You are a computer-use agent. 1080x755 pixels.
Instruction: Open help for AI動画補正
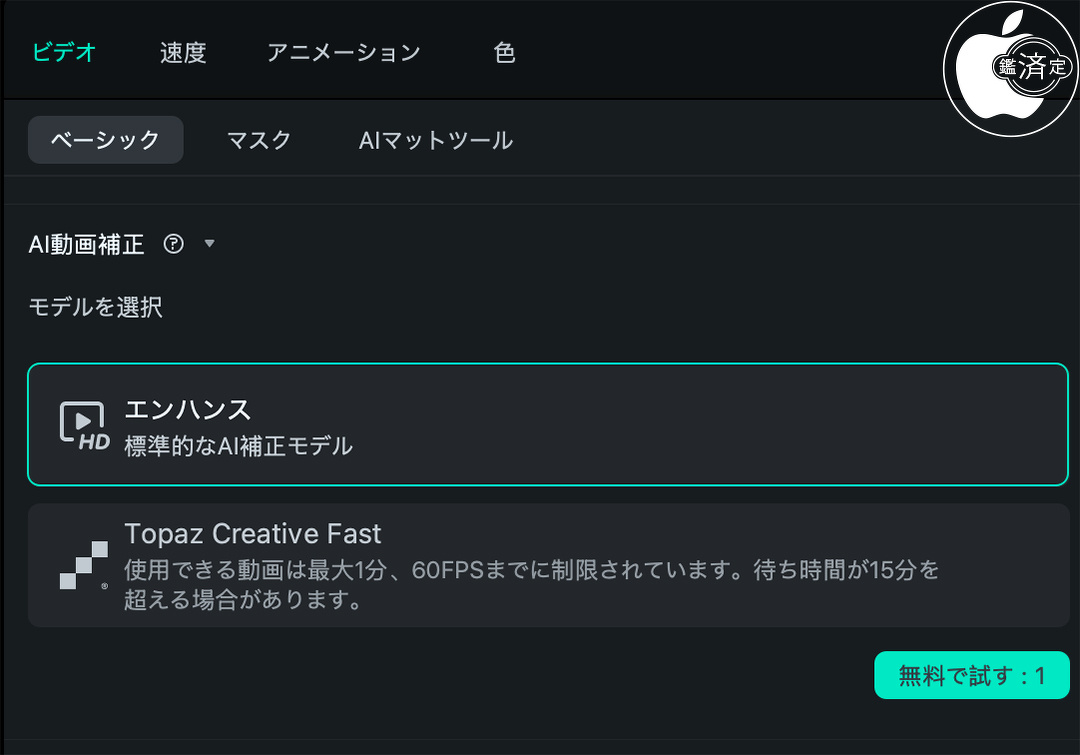(173, 244)
